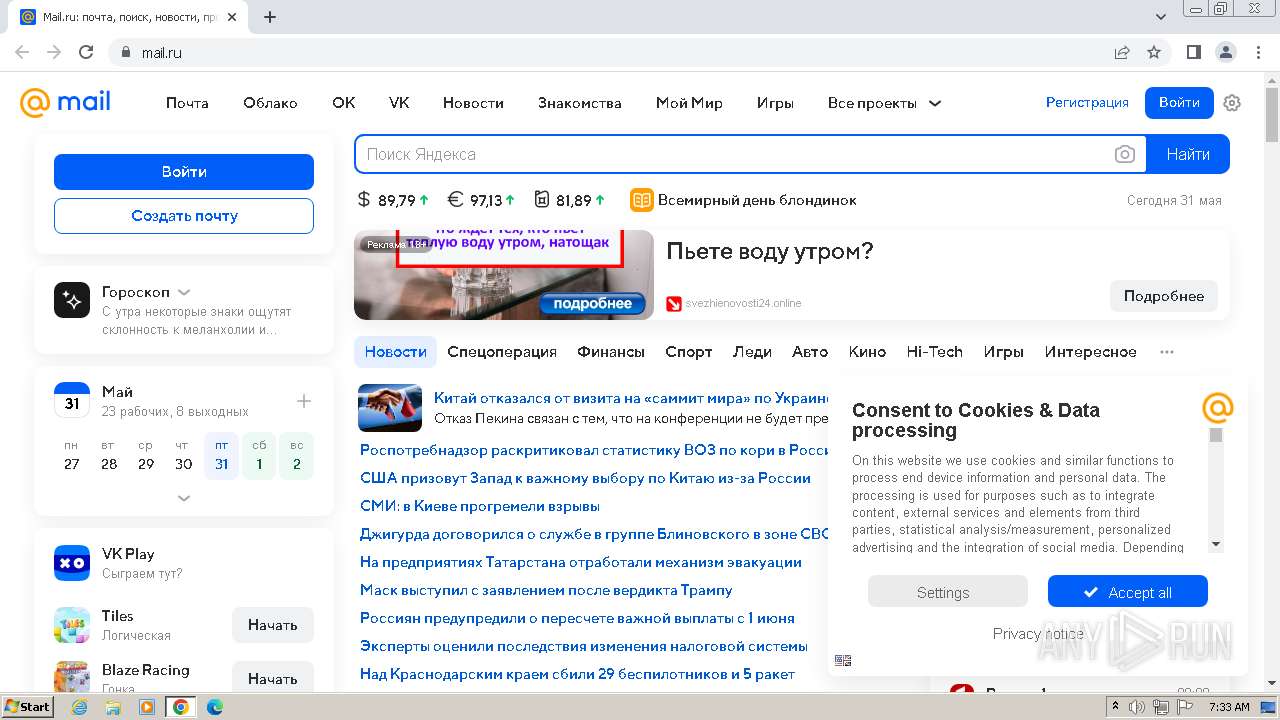Open the tab search dropdown arrow

pos(1161,17)
